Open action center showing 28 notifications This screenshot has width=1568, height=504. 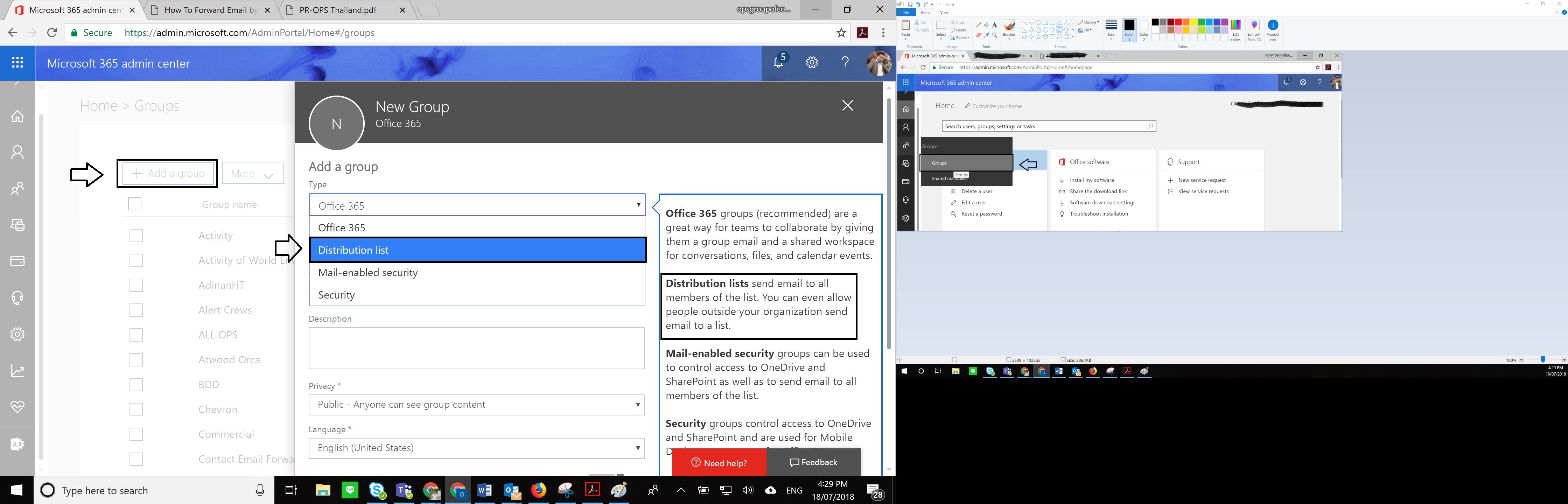[x=875, y=491]
